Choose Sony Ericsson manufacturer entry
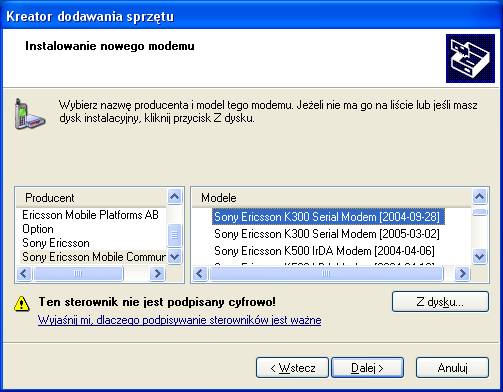 56,243
